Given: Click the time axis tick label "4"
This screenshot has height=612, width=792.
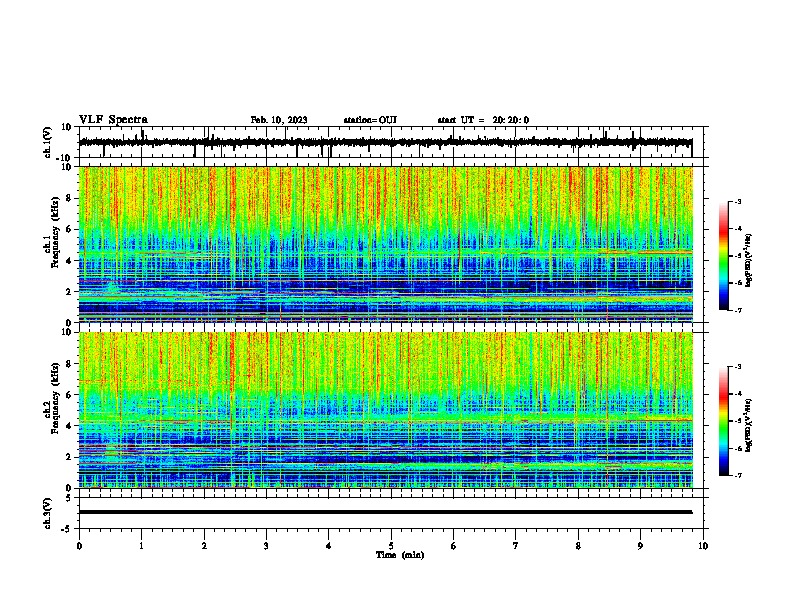Looking at the screenshot, I should pos(329,546).
